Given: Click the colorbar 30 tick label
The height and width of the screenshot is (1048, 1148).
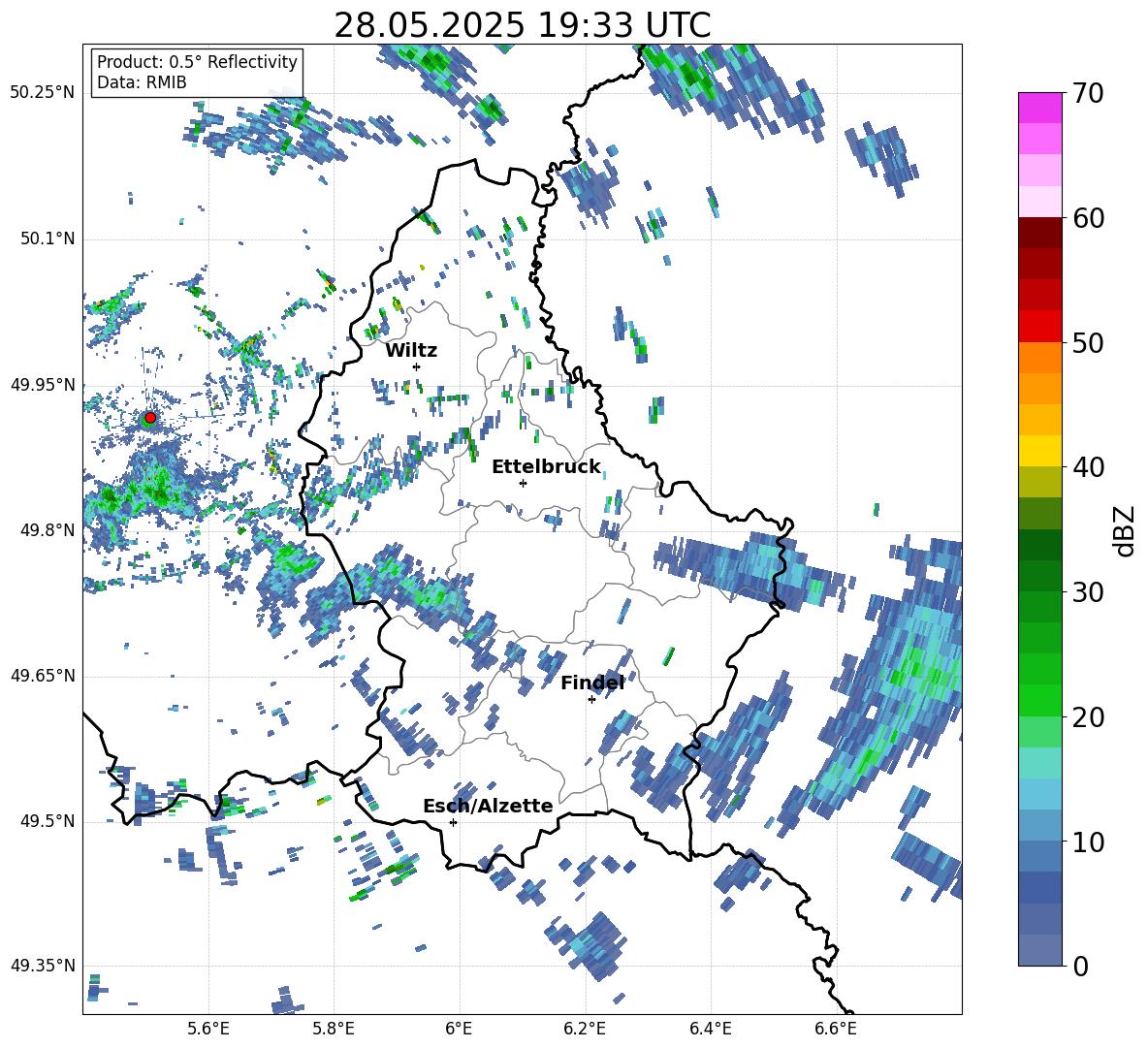Looking at the screenshot, I should (1088, 591).
